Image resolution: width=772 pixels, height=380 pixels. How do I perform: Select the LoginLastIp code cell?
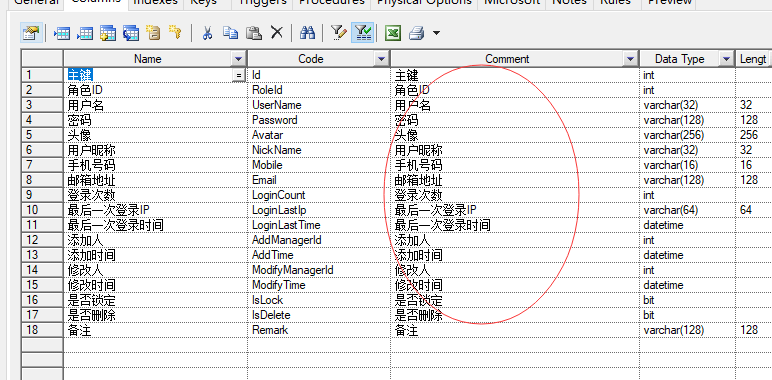click(x=319, y=210)
